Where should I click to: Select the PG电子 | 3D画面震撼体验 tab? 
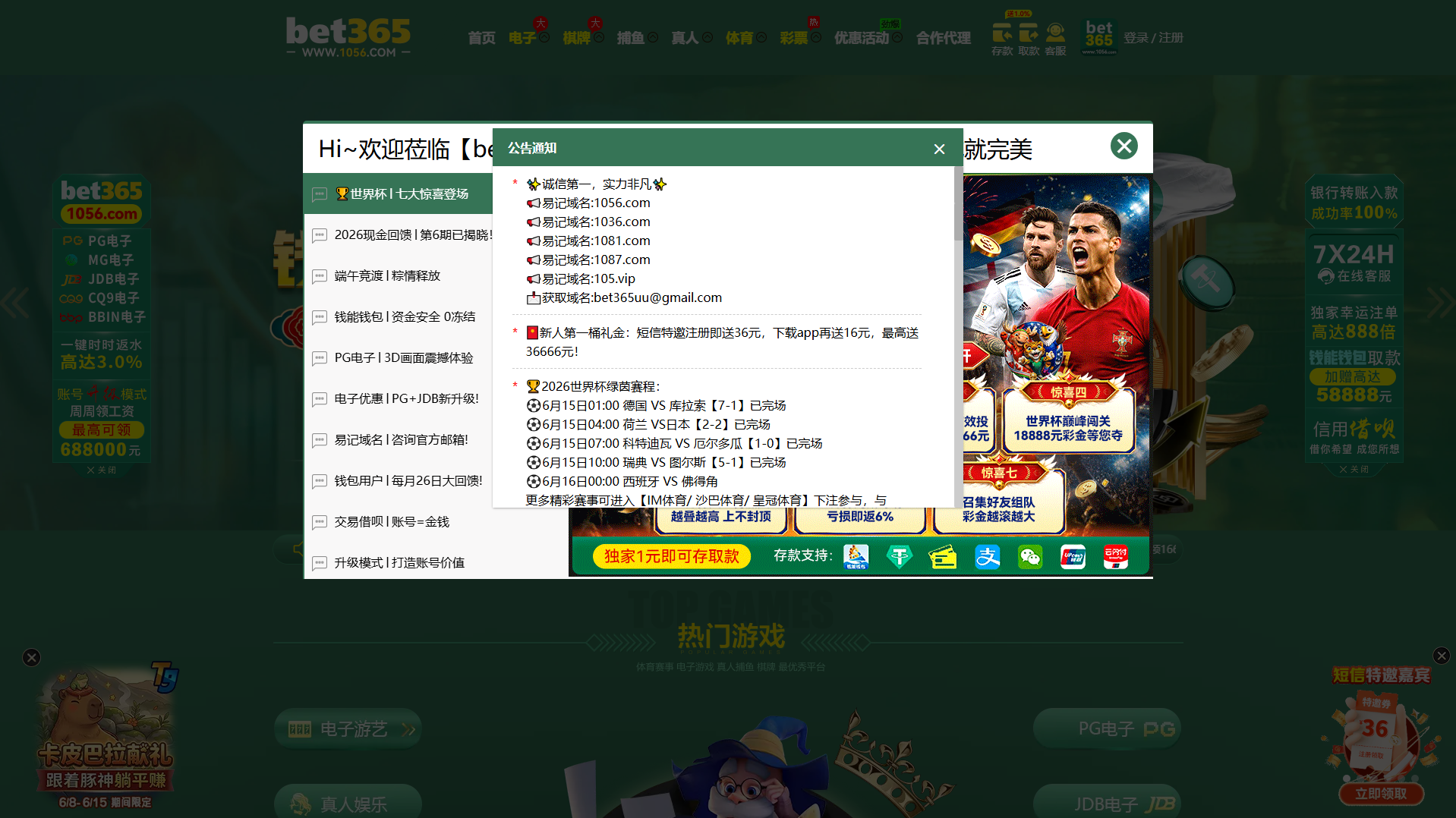pos(399,358)
